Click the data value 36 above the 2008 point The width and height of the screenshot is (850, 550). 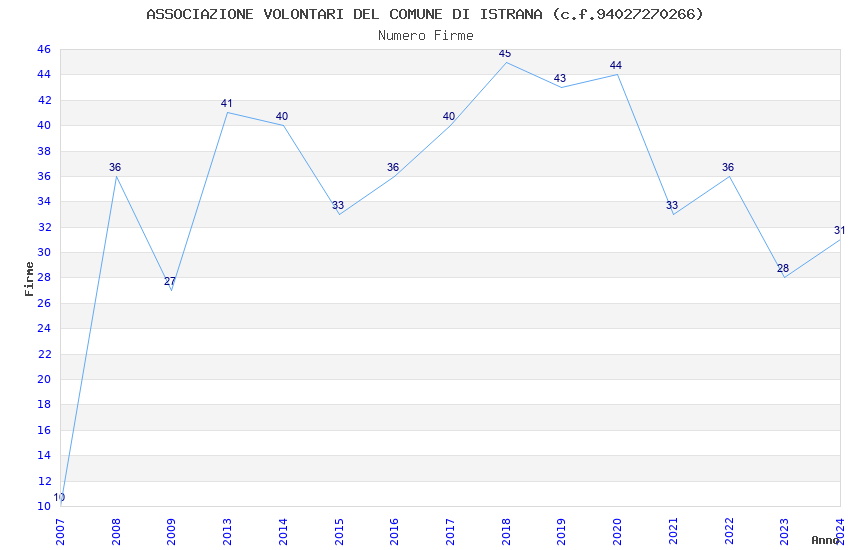click(115, 167)
